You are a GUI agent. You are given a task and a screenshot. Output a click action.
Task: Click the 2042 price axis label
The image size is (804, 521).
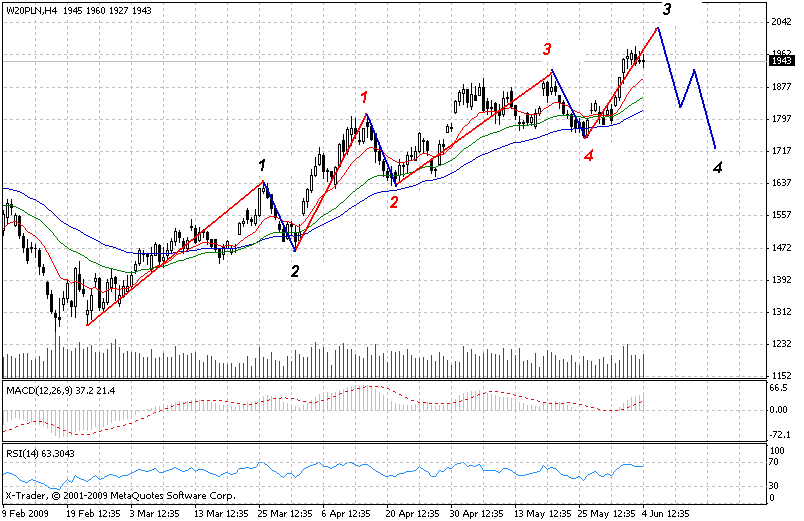(781, 22)
